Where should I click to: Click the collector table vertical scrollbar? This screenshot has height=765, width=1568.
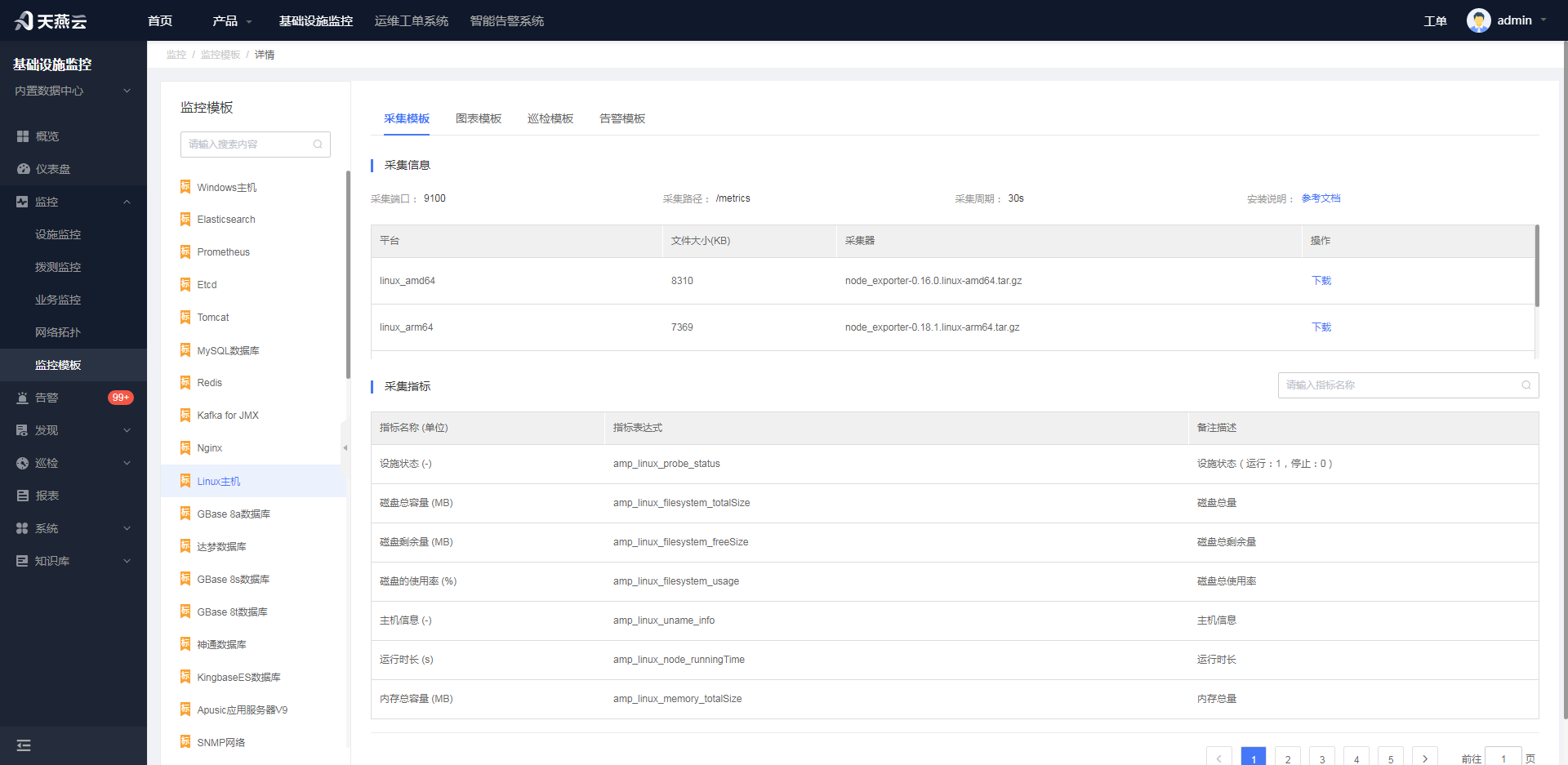pos(1537,266)
